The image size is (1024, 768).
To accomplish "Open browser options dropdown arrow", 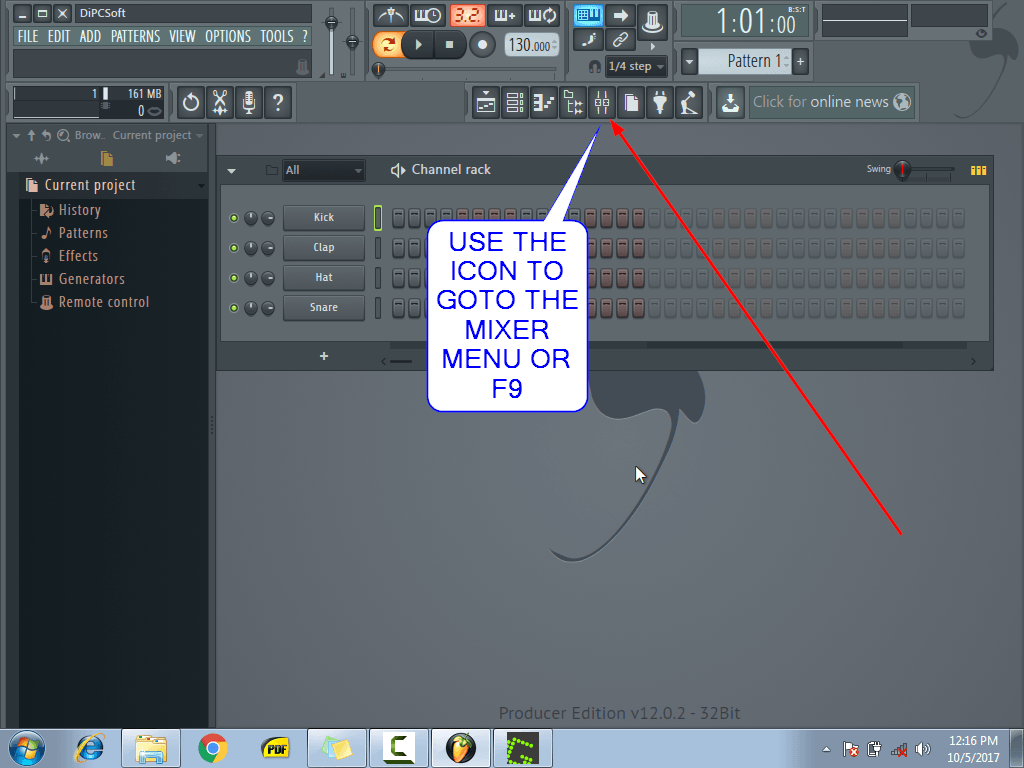I will [x=16, y=136].
